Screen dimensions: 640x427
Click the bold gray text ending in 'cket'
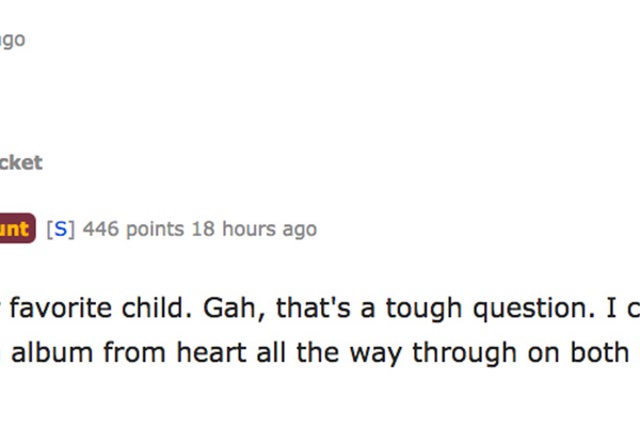pos(21,163)
